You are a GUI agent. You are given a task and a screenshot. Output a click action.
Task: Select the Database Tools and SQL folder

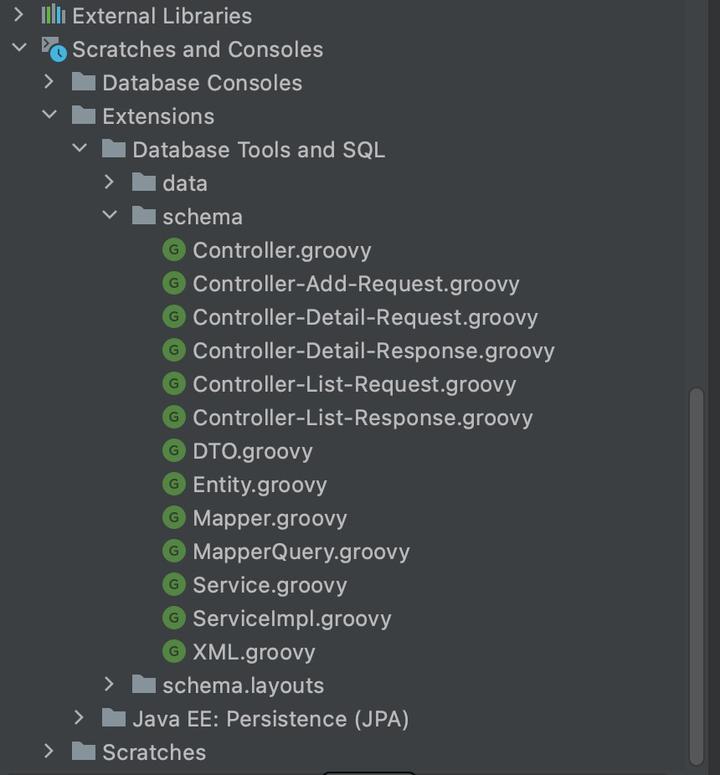click(258, 150)
